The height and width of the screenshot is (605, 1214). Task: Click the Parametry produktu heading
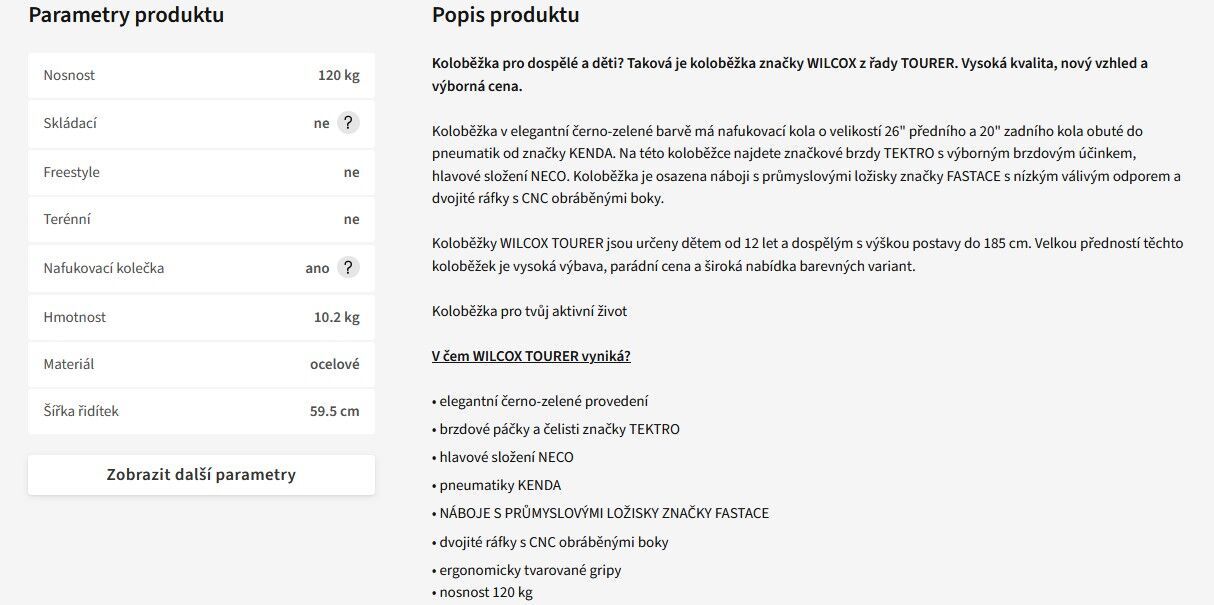(x=126, y=15)
